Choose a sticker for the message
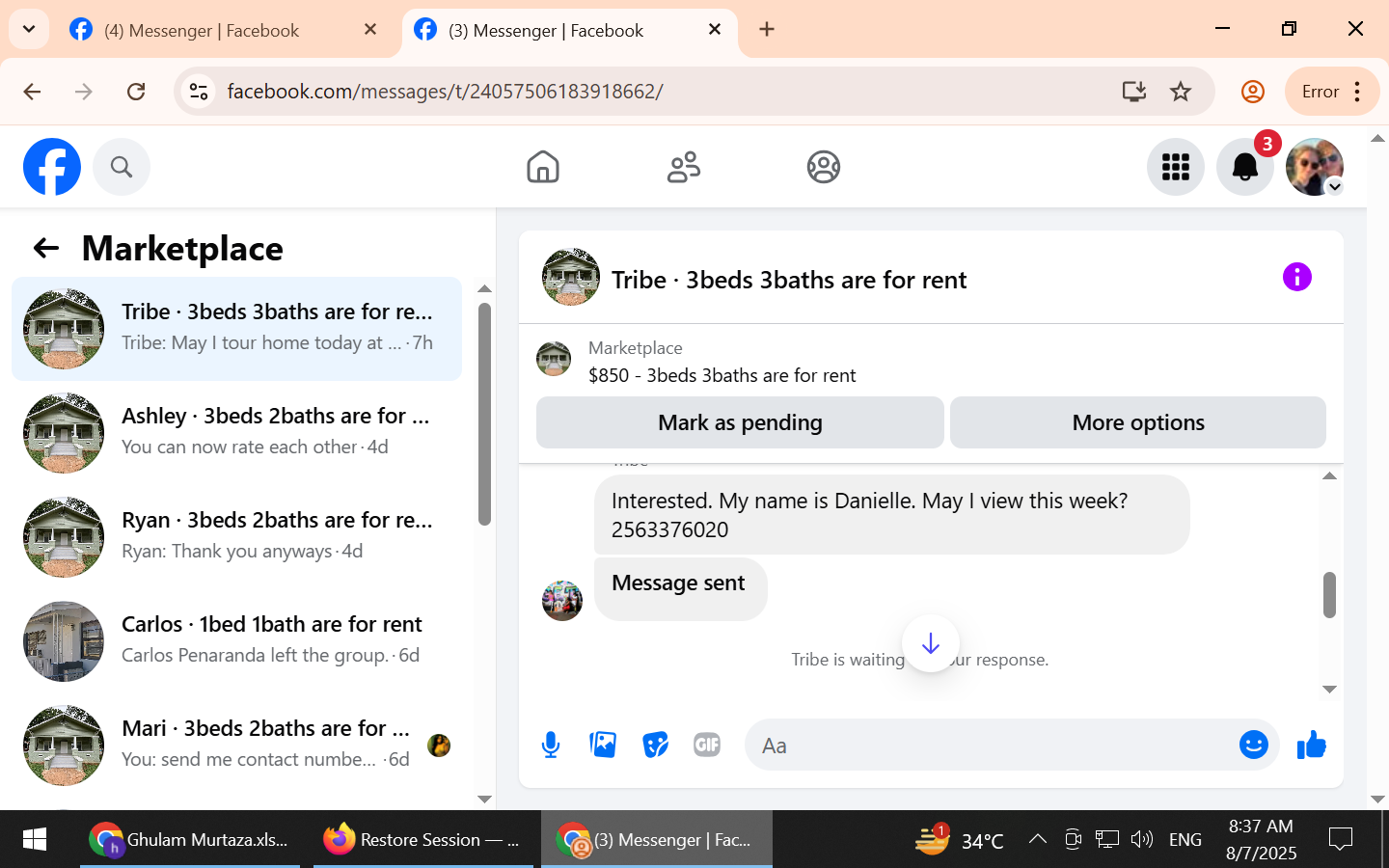 pos(656,745)
